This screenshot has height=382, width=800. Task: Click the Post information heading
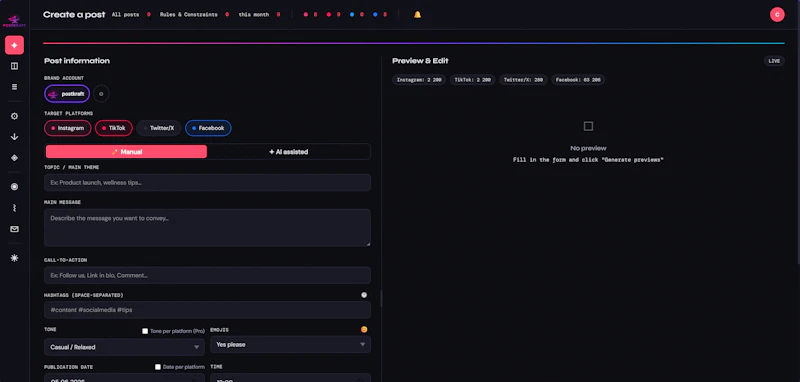point(77,61)
